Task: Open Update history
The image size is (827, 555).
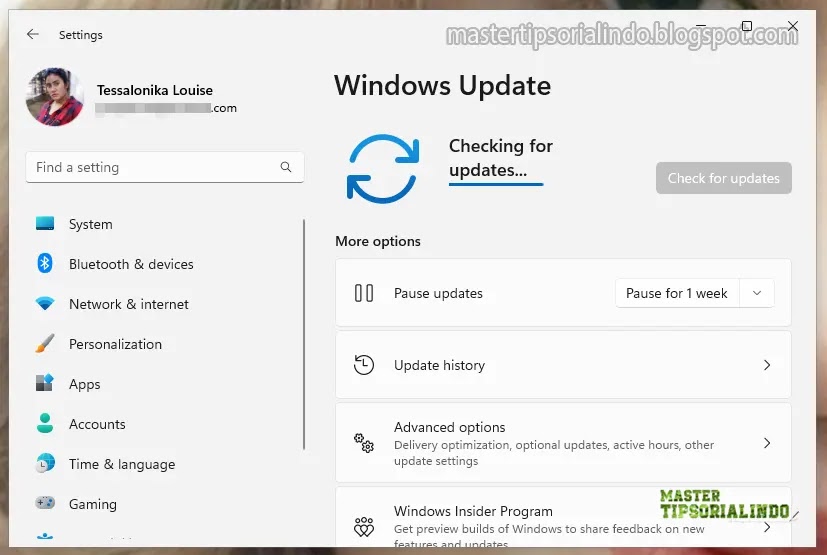Action: 563,365
